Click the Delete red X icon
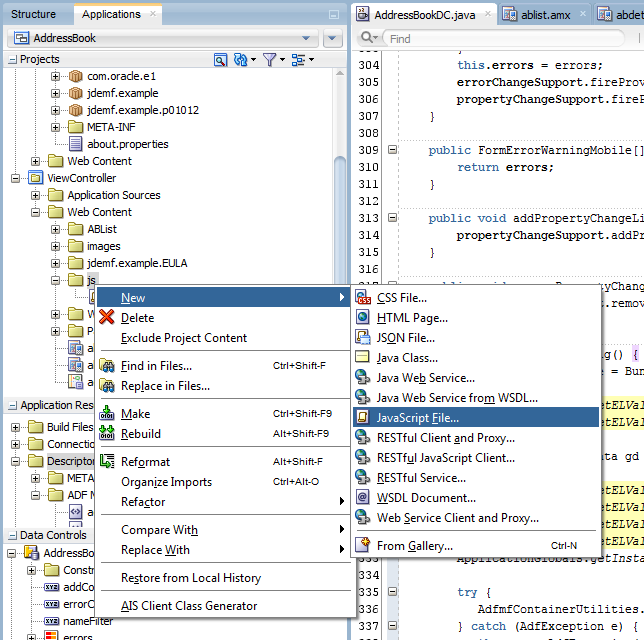This screenshot has height=640, width=644. (x=107, y=318)
